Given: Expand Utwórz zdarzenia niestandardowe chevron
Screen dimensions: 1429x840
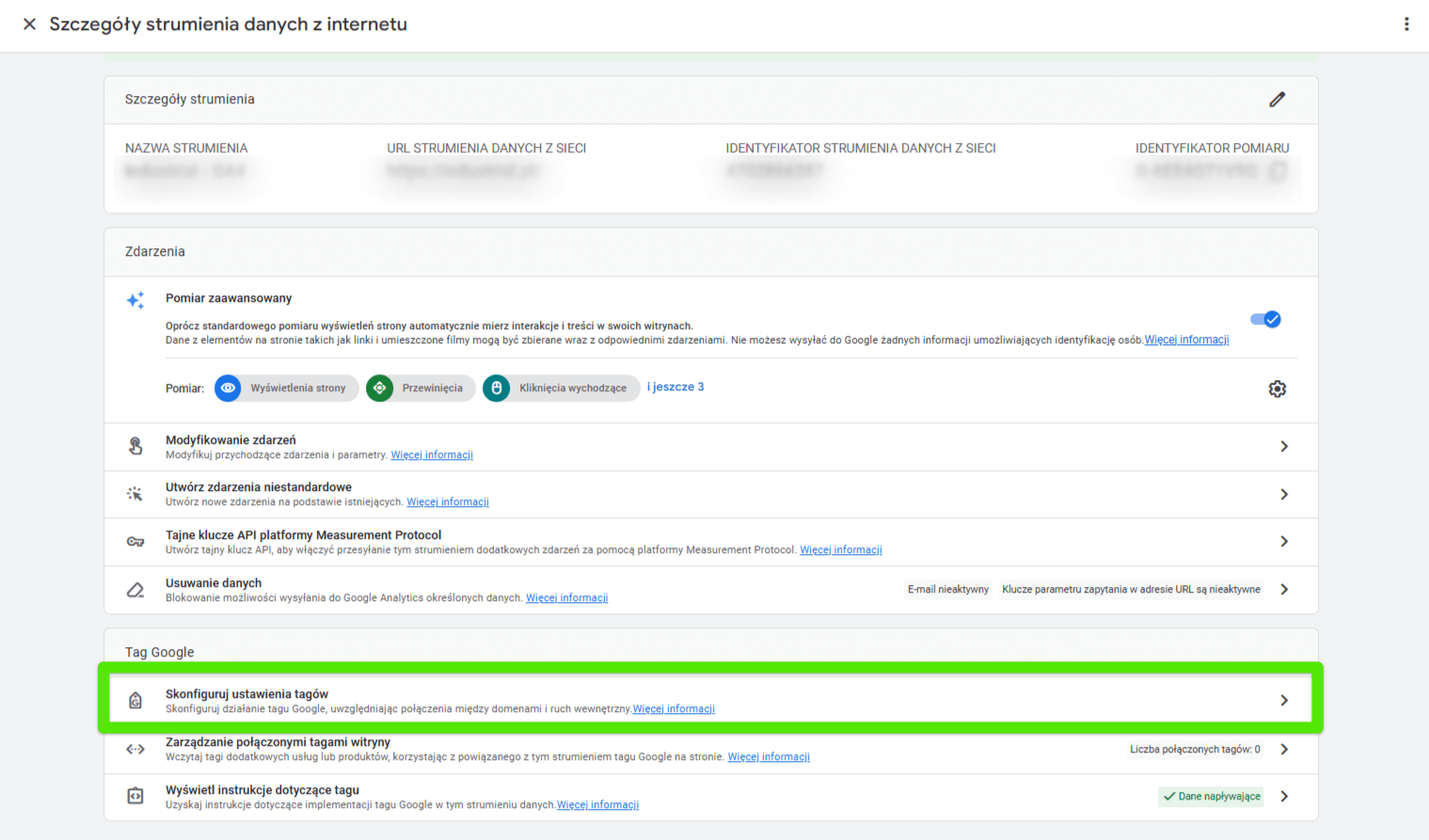Looking at the screenshot, I should [x=1284, y=495].
